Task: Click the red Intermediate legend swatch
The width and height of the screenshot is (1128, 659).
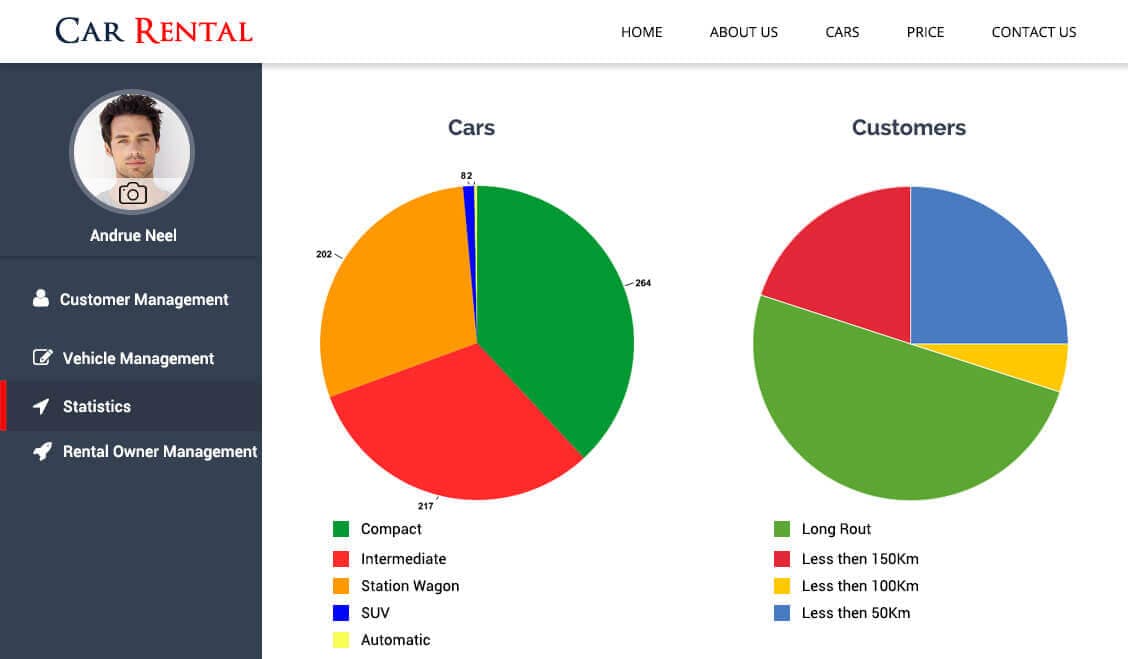Action: 341,559
